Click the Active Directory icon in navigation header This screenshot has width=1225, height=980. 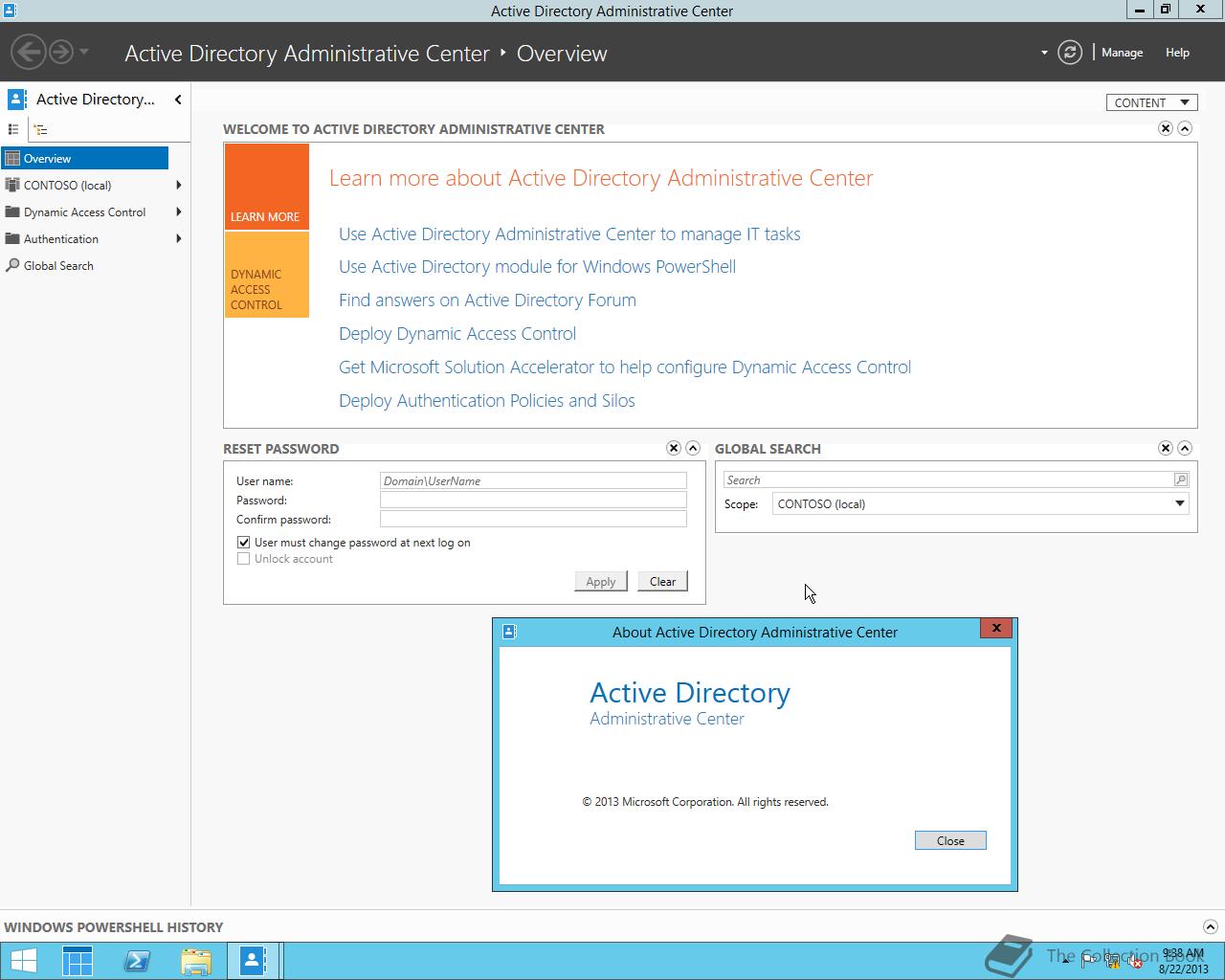pos(16,100)
